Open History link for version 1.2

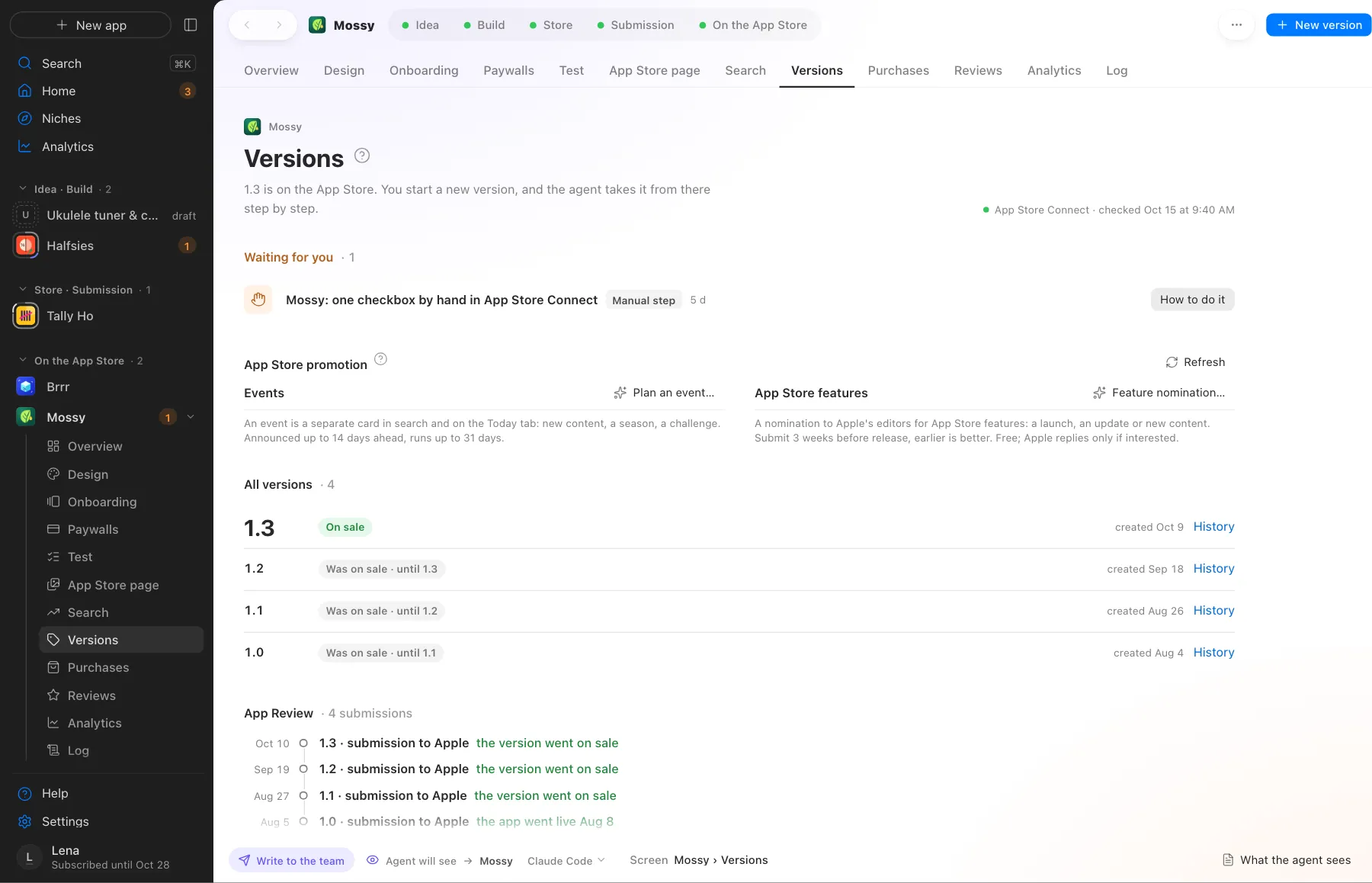coord(1213,568)
